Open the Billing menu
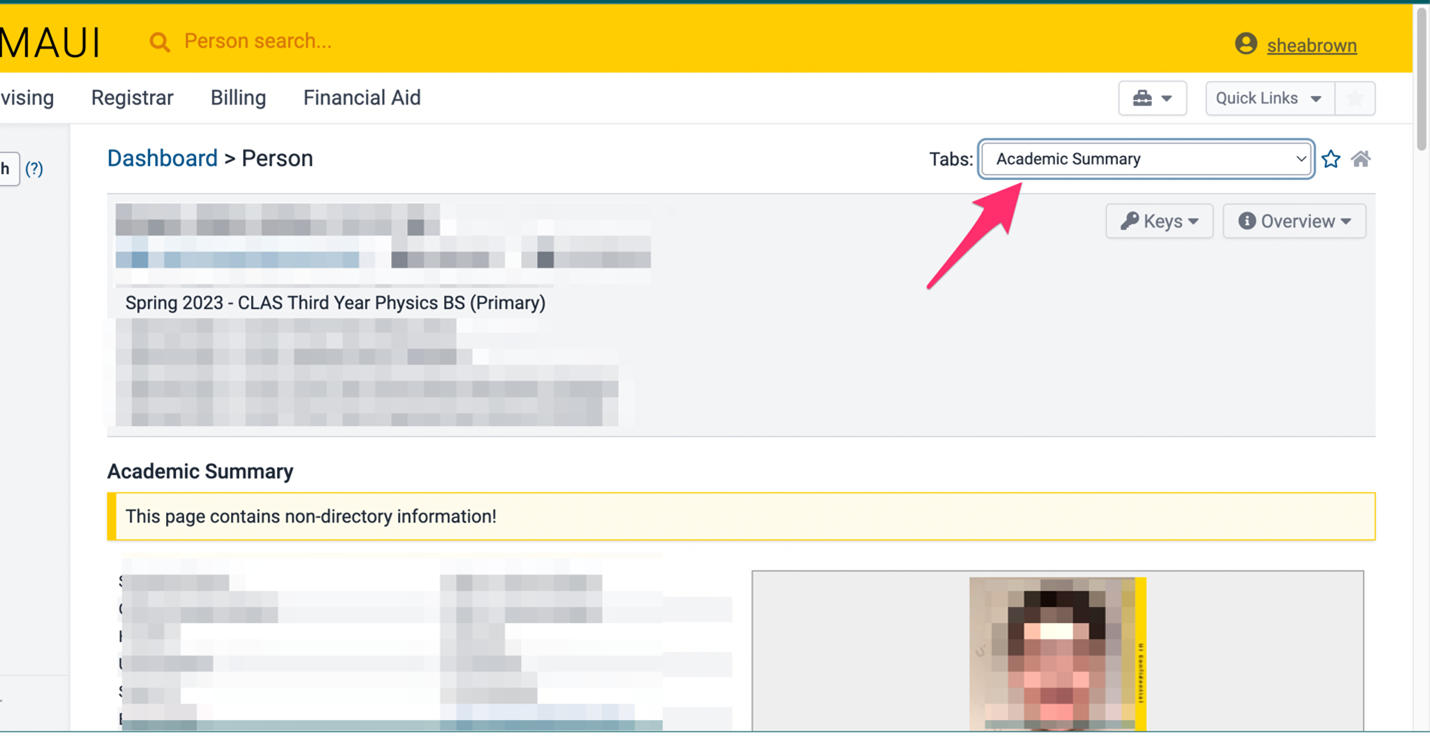 (238, 98)
